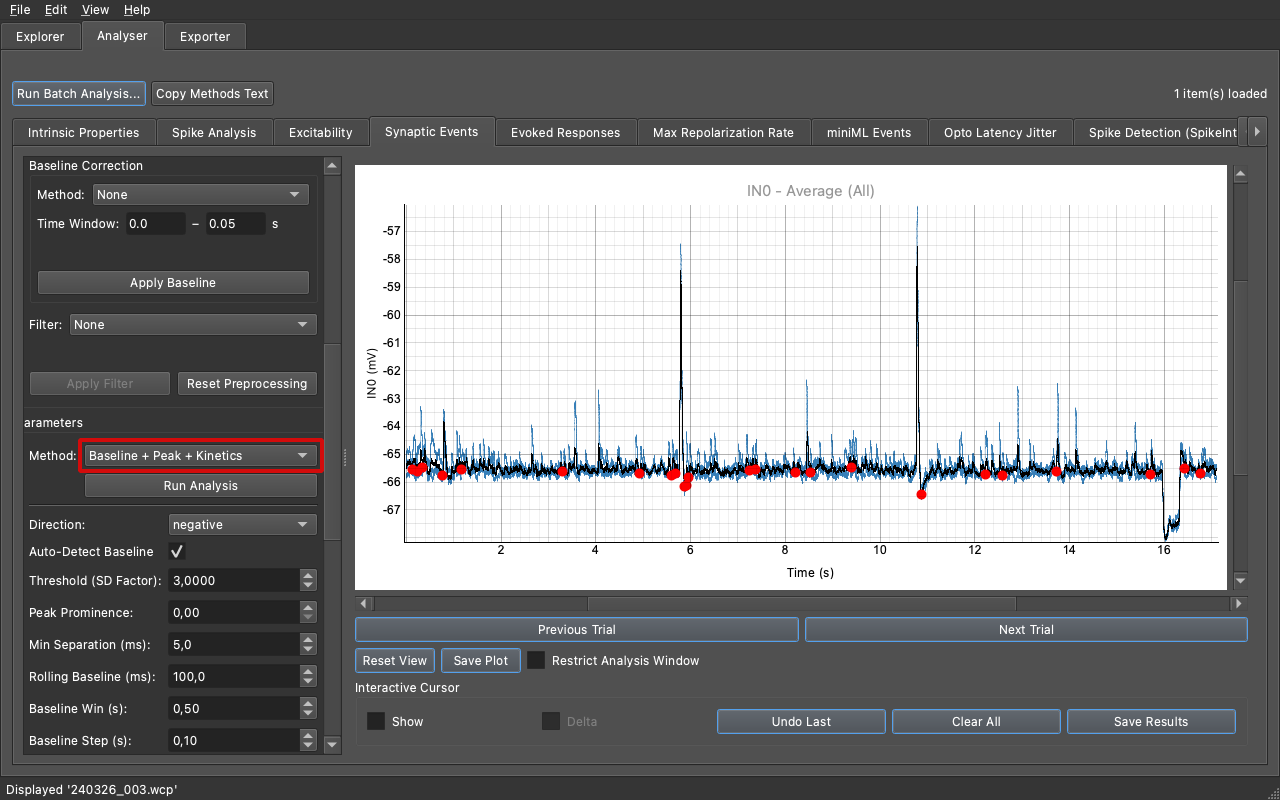
Task: Decrease Peak Prominence with down arrow
Action: coord(309,618)
